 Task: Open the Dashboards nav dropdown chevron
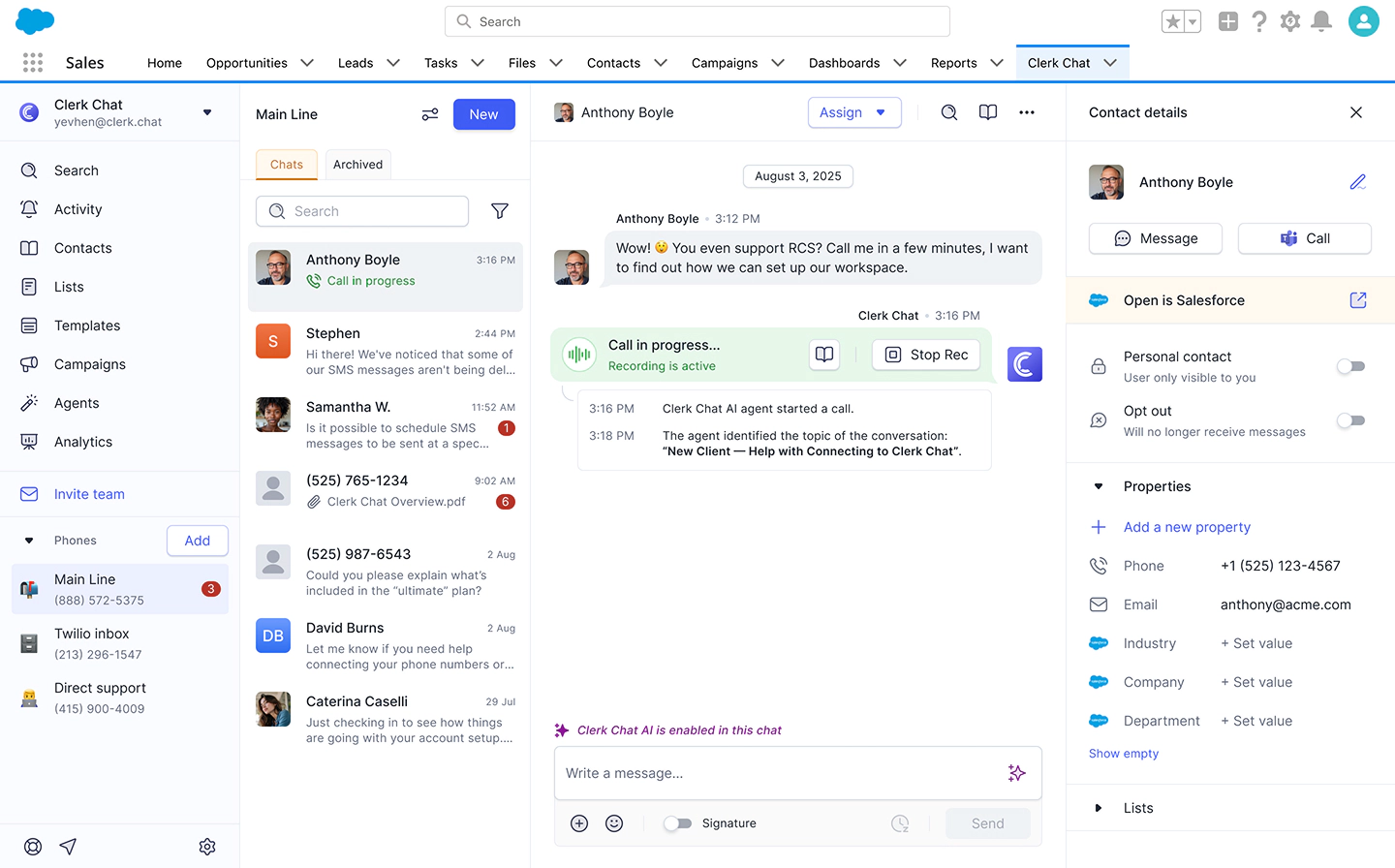point(900,63)
